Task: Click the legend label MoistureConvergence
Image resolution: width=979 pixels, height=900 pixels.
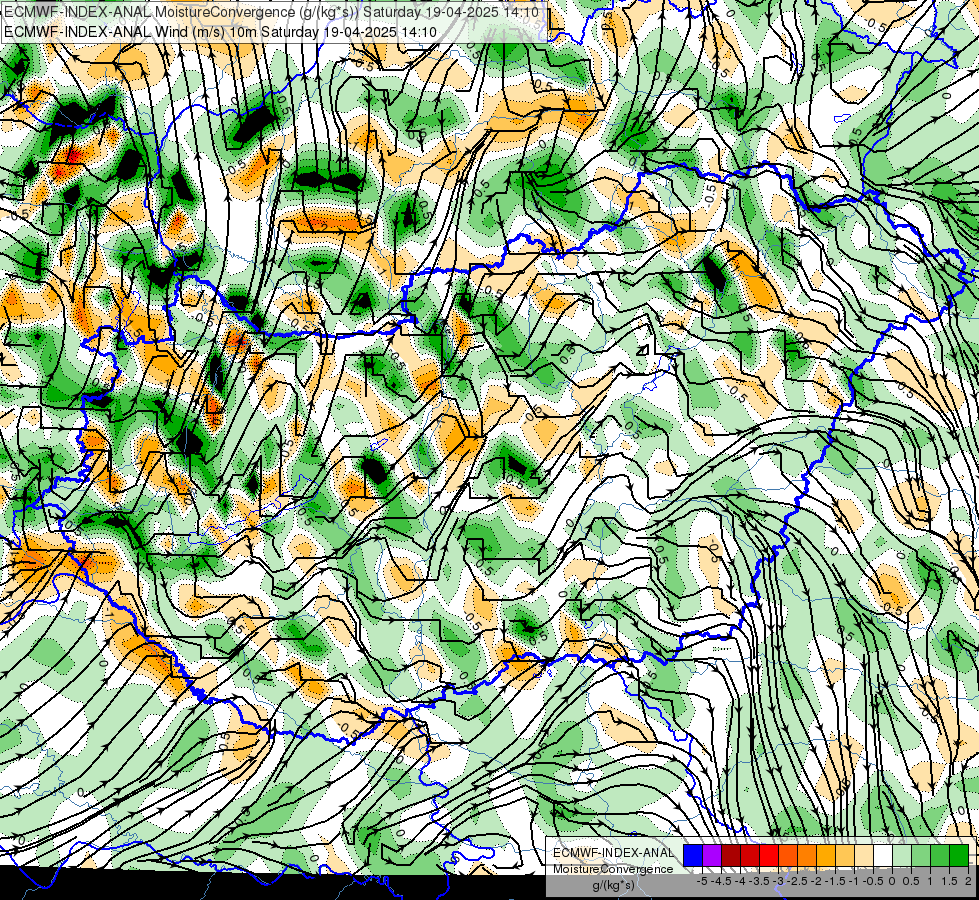Action: click(613, 869)
